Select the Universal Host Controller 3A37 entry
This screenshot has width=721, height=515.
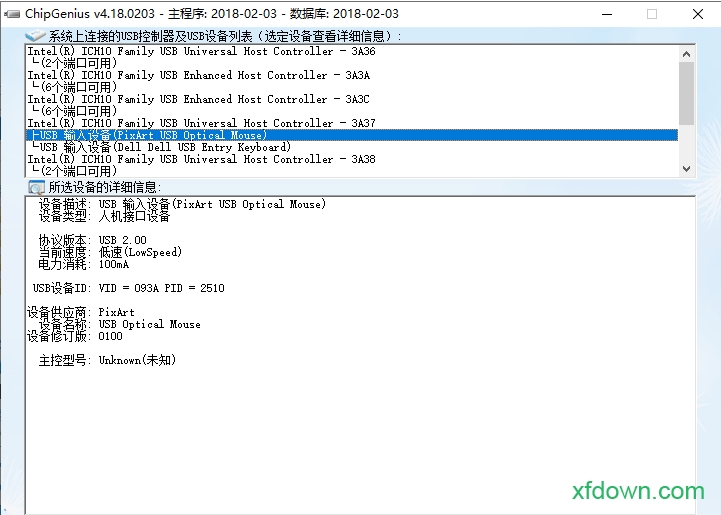tap(200, 123)
